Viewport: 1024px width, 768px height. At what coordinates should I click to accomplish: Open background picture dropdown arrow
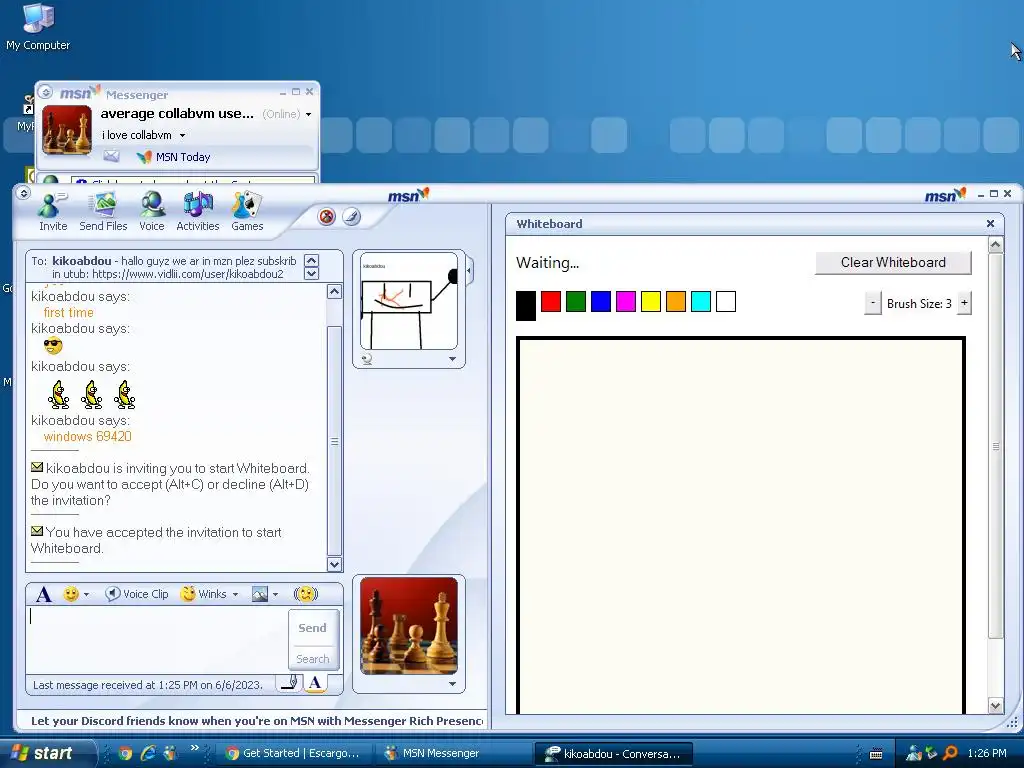coord(276,594)
